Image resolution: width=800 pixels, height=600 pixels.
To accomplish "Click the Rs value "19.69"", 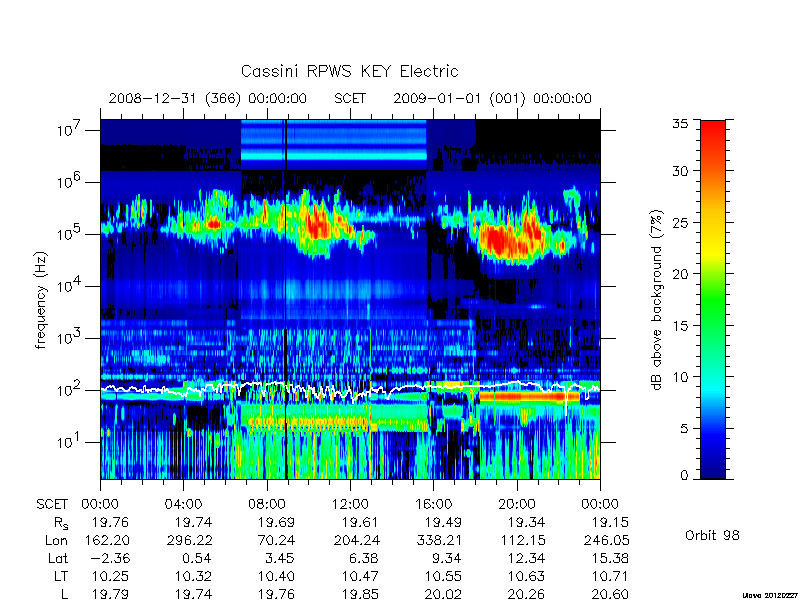I will tap(276, 522).
